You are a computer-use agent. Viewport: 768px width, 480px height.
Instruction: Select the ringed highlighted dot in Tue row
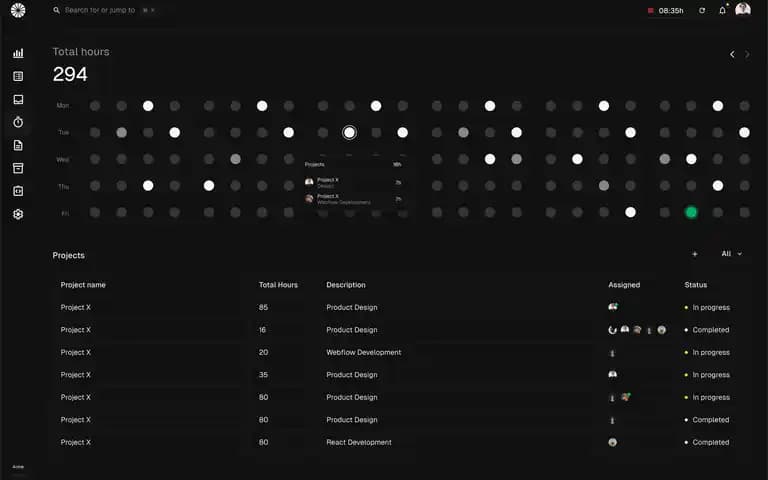[x=349, y=132]
